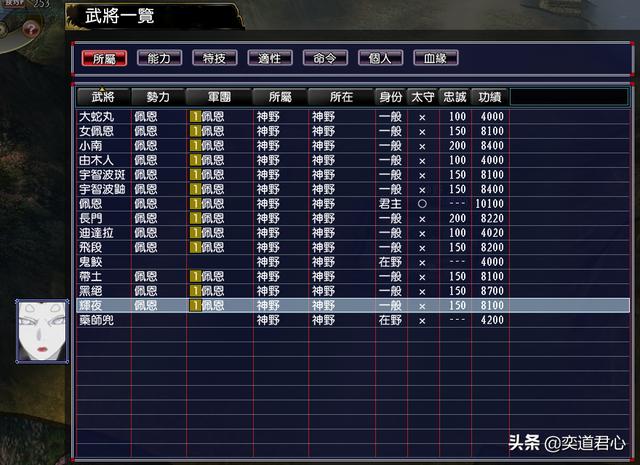Click the corps number icon in 黑絕's row
The width and height of the screenshot is (640, 465).
(x=195, y=291)
